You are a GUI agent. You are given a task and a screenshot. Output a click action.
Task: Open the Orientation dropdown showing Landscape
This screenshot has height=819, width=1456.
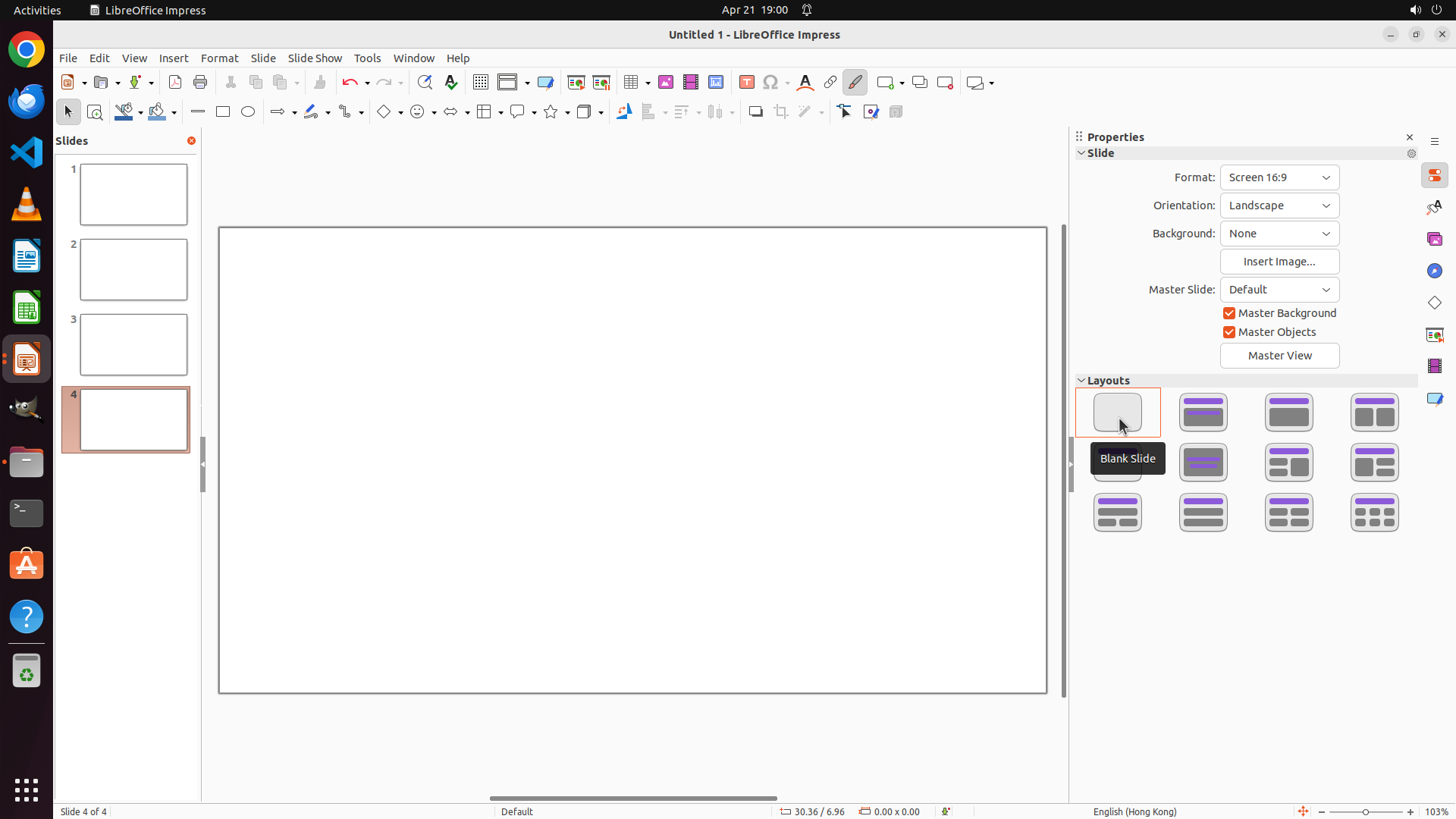1279,206
